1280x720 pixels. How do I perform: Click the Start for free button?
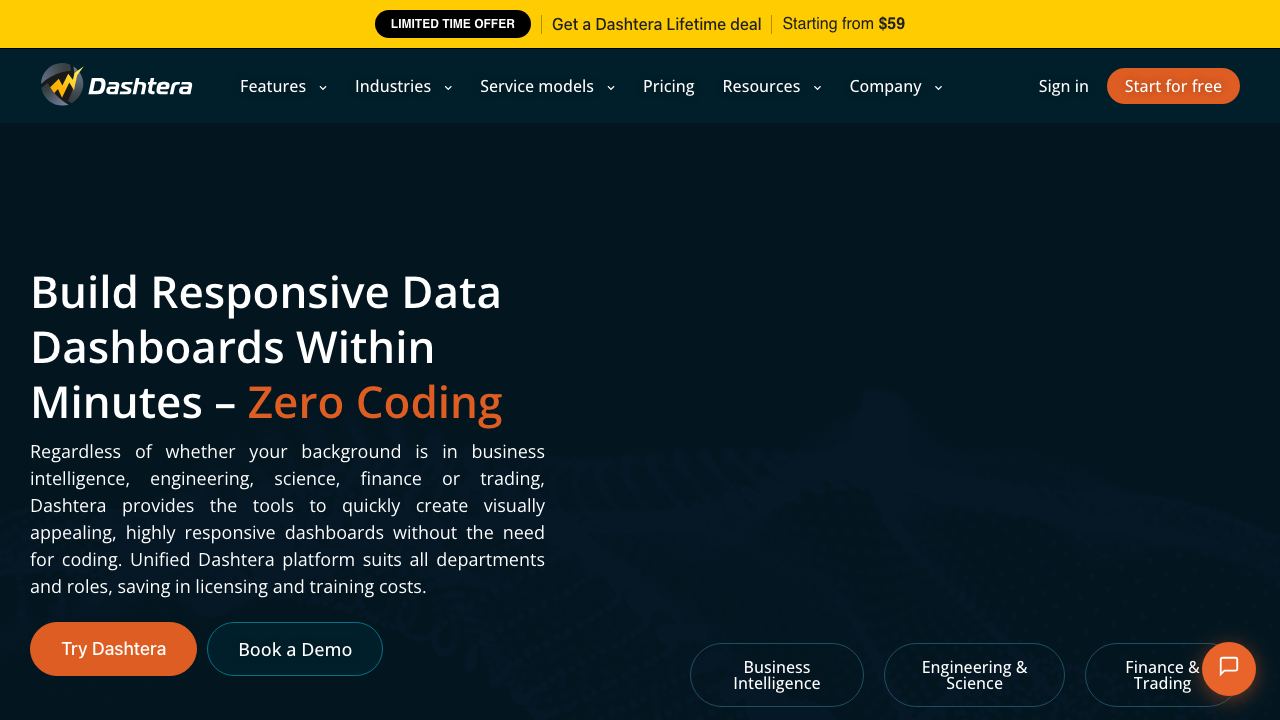pyautogui.click(x=1173, y=86)
